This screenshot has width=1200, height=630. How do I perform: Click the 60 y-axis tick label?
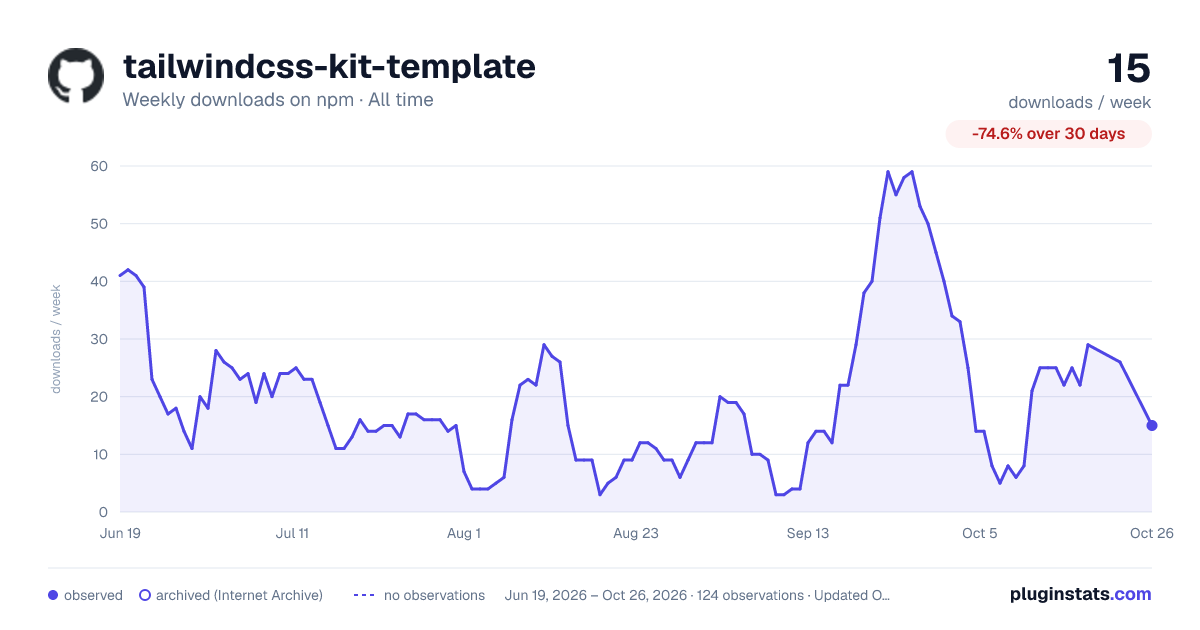pyautogui.click(x=99, y=166)
